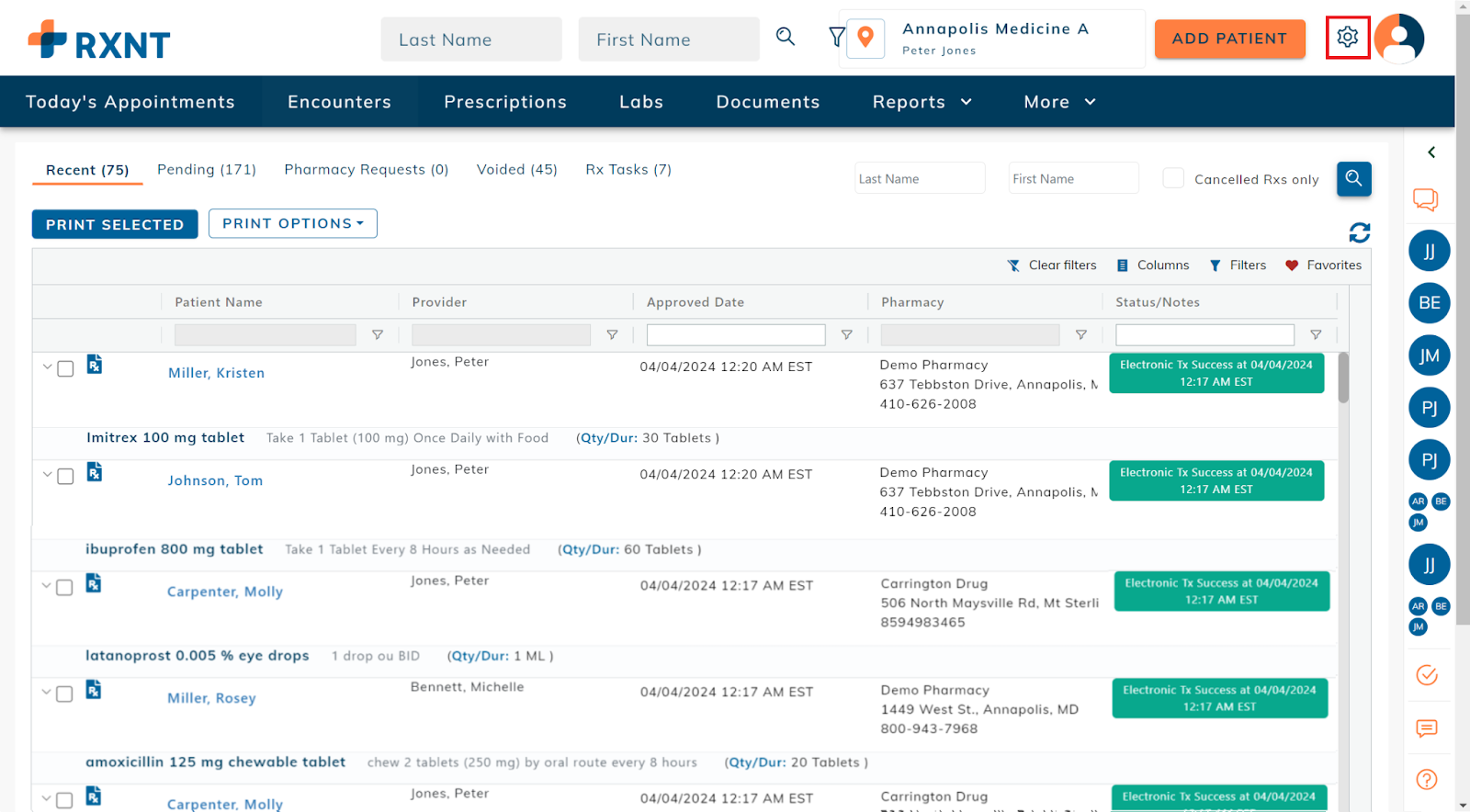Open patient link Carpenter, Molly for latanoprost

point(225,592)
